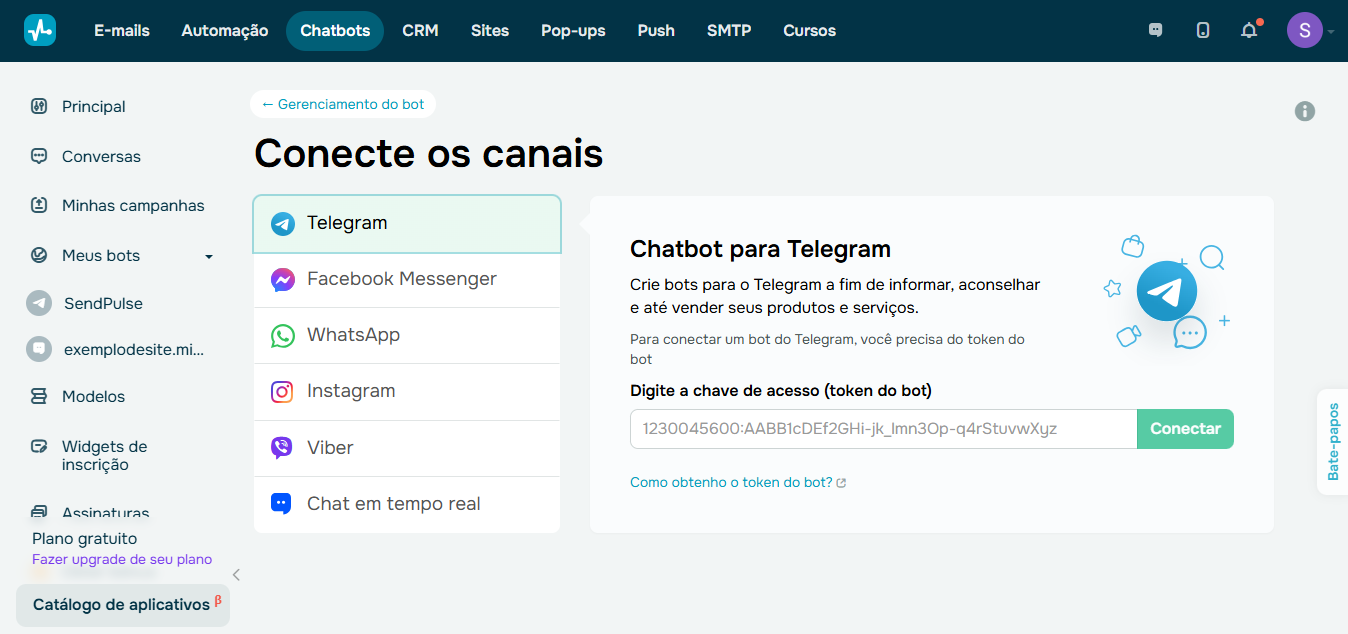Click the Conversas sidebar icon
The width and height of the screenshot is (1348, 634).
39,156
